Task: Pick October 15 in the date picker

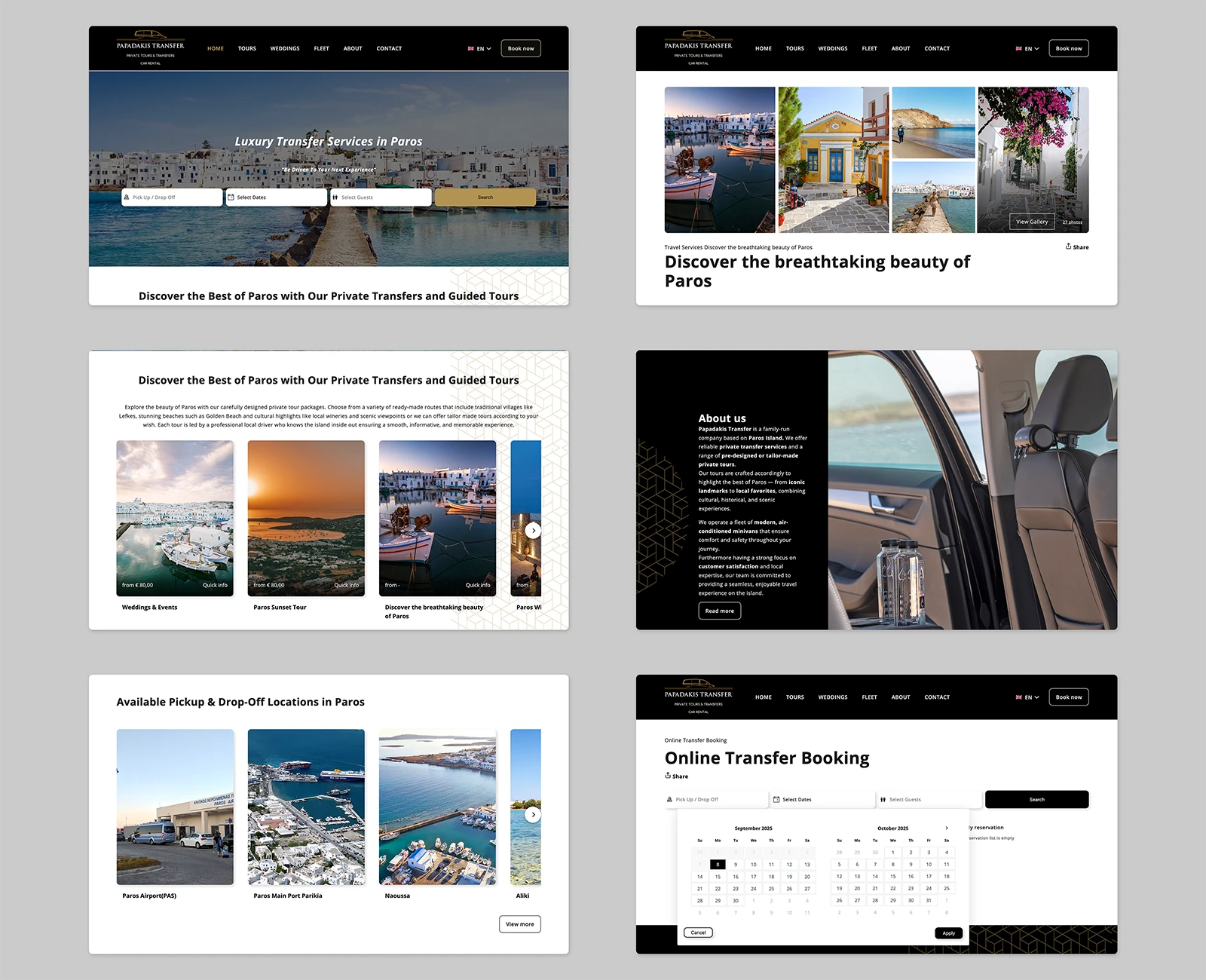Action: pyautogui.click(x=892, y=877)
